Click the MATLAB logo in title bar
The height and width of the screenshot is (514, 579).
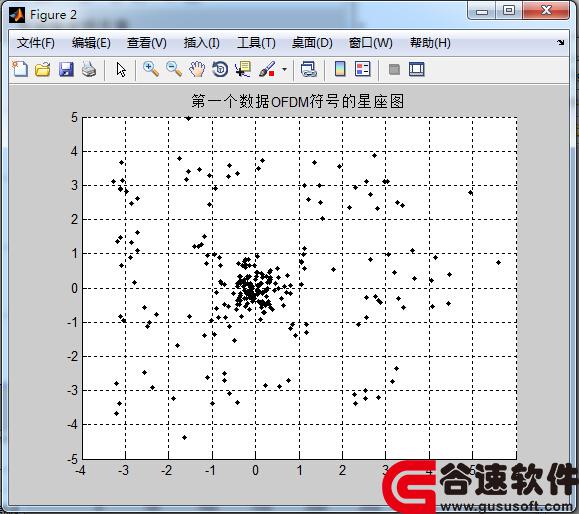17,15
